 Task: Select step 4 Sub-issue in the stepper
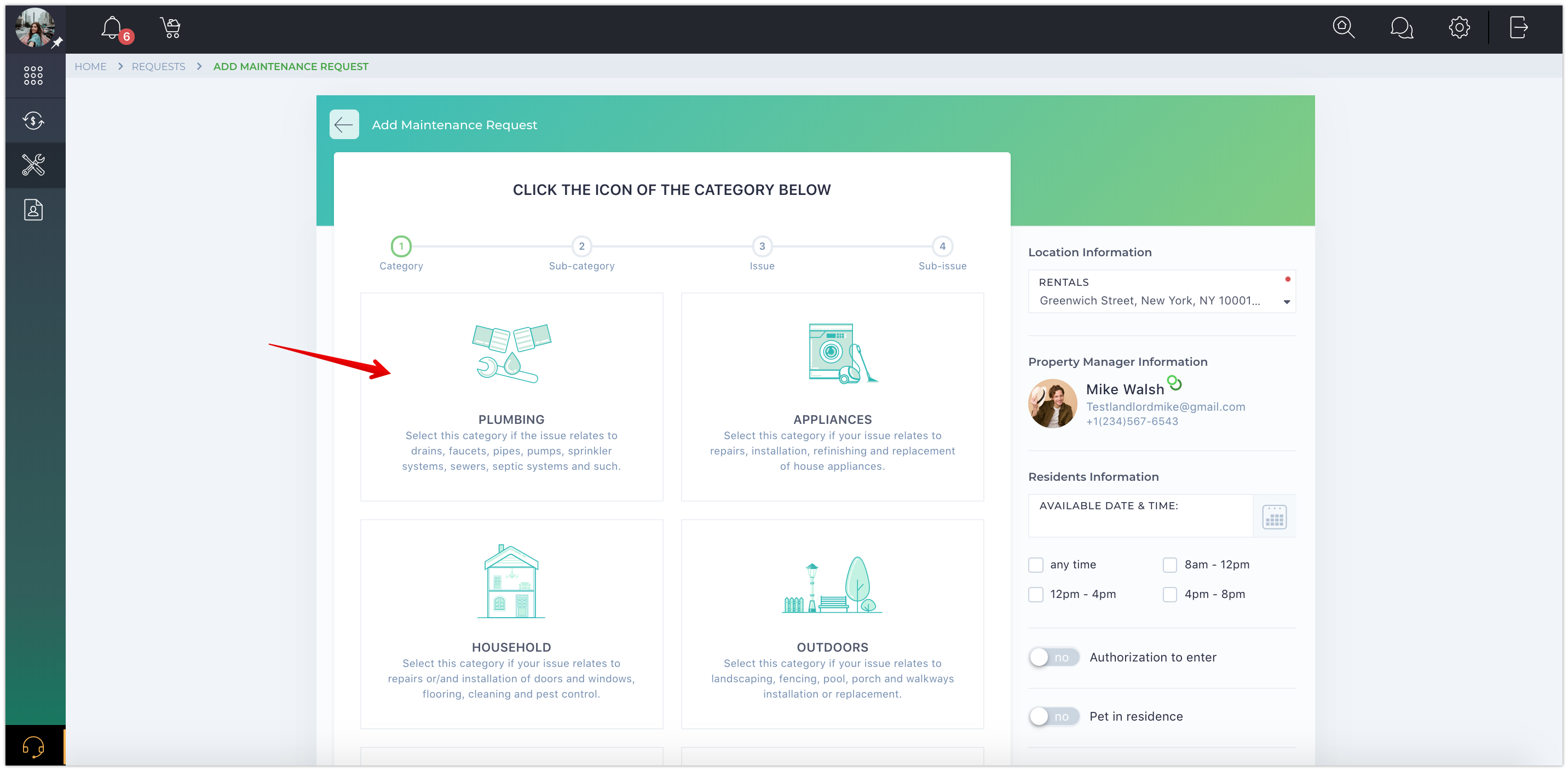point(942,246)
